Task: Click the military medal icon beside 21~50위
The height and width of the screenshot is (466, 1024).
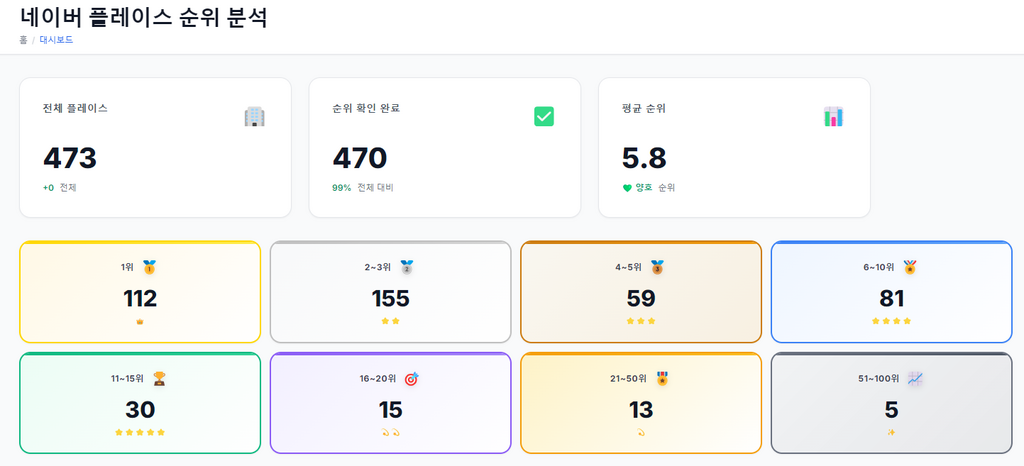Action: (662, 379)
